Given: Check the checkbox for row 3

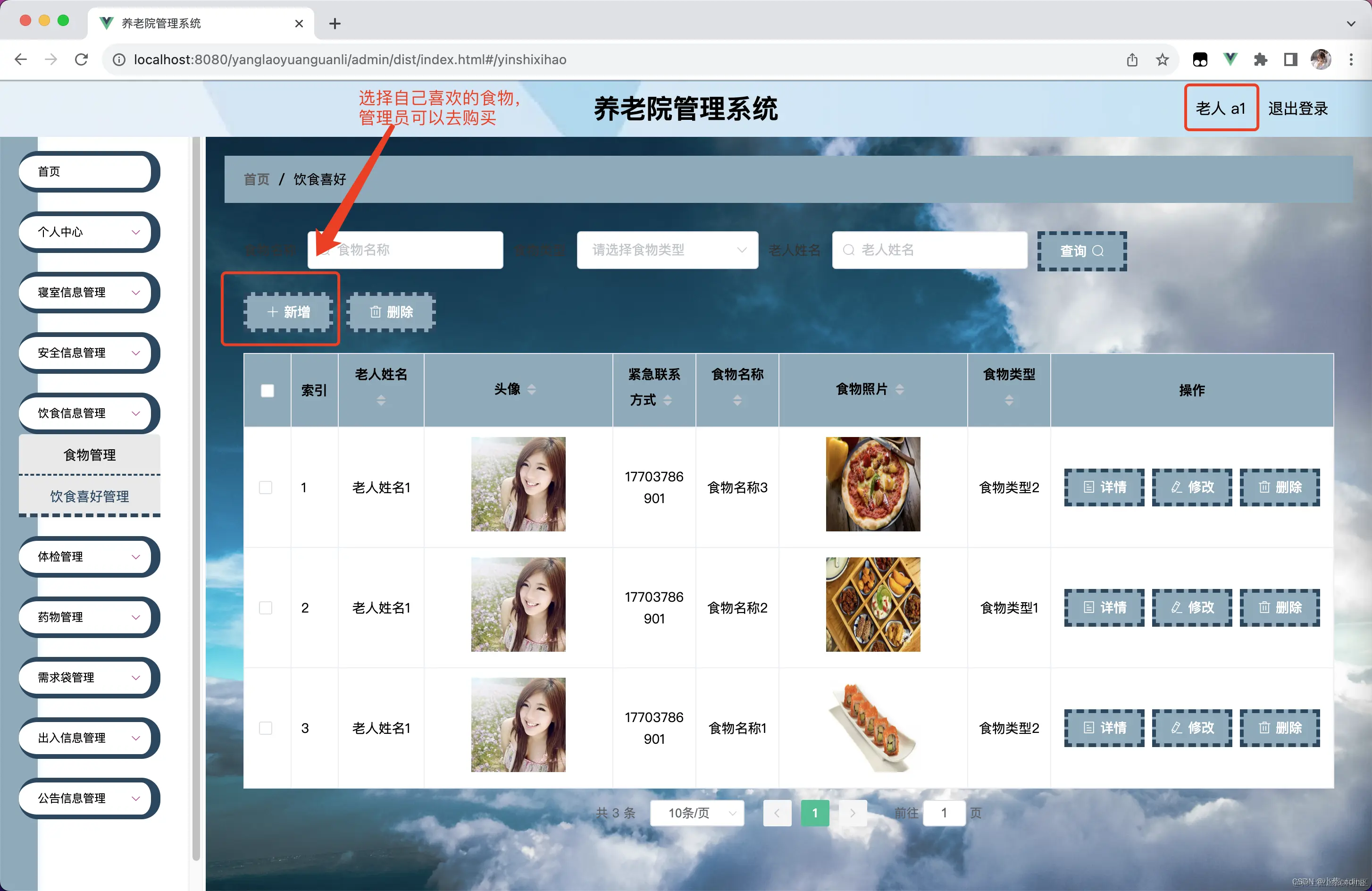Looking at the screenshot, I should point(266,728).
